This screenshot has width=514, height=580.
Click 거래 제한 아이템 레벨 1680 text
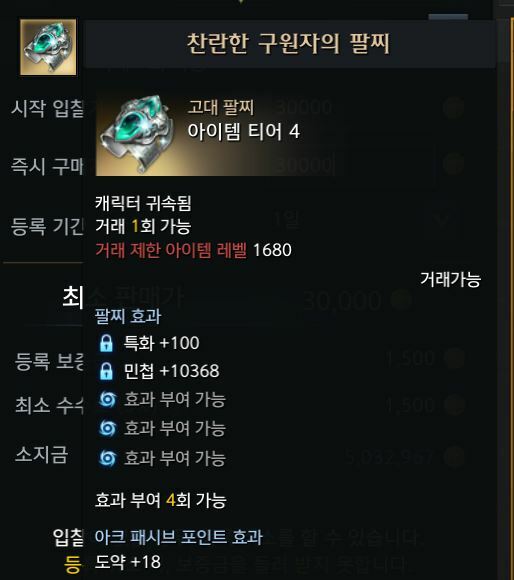click(193, 250)
